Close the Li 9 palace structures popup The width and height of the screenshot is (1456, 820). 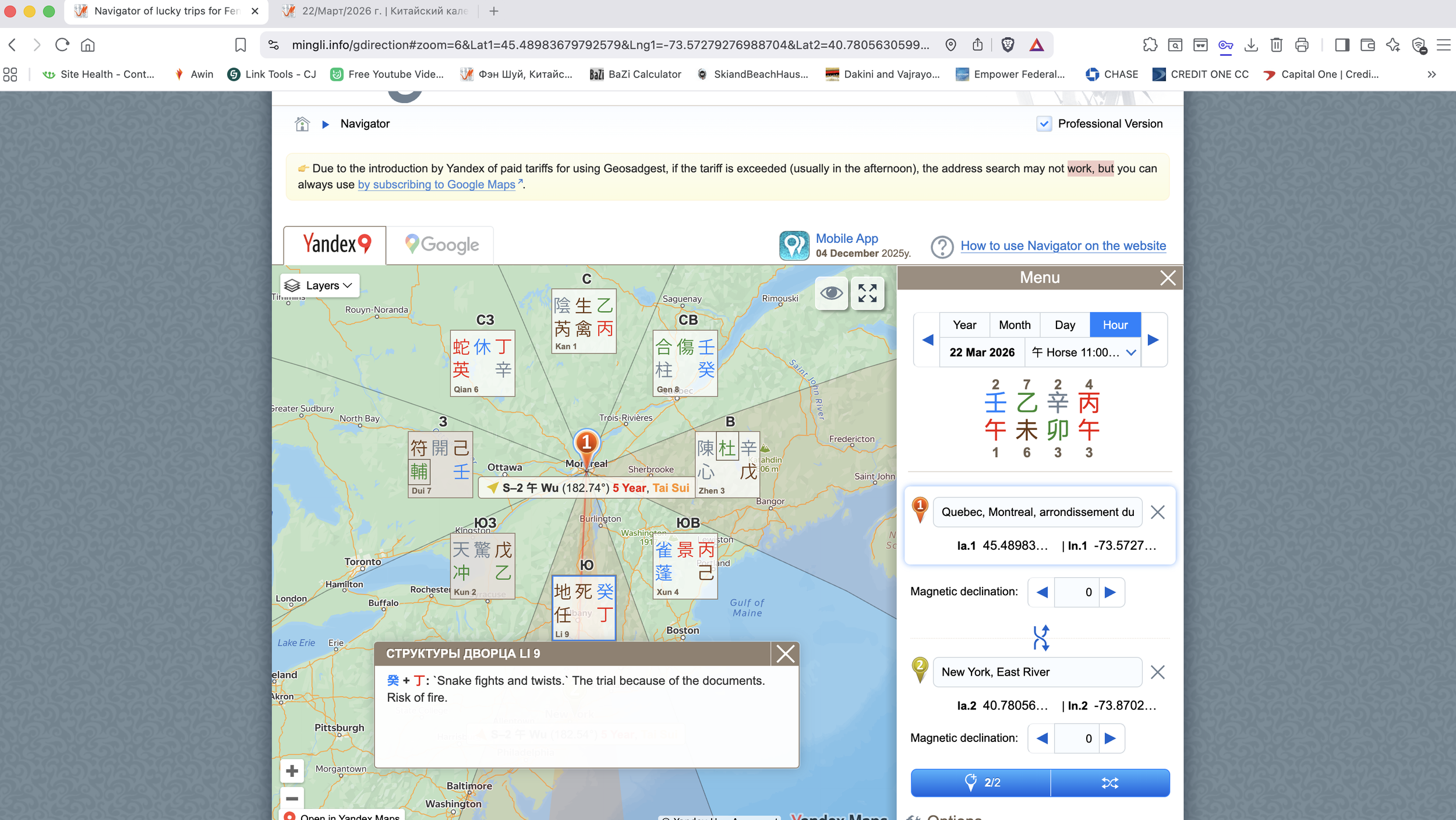[784, 654]
